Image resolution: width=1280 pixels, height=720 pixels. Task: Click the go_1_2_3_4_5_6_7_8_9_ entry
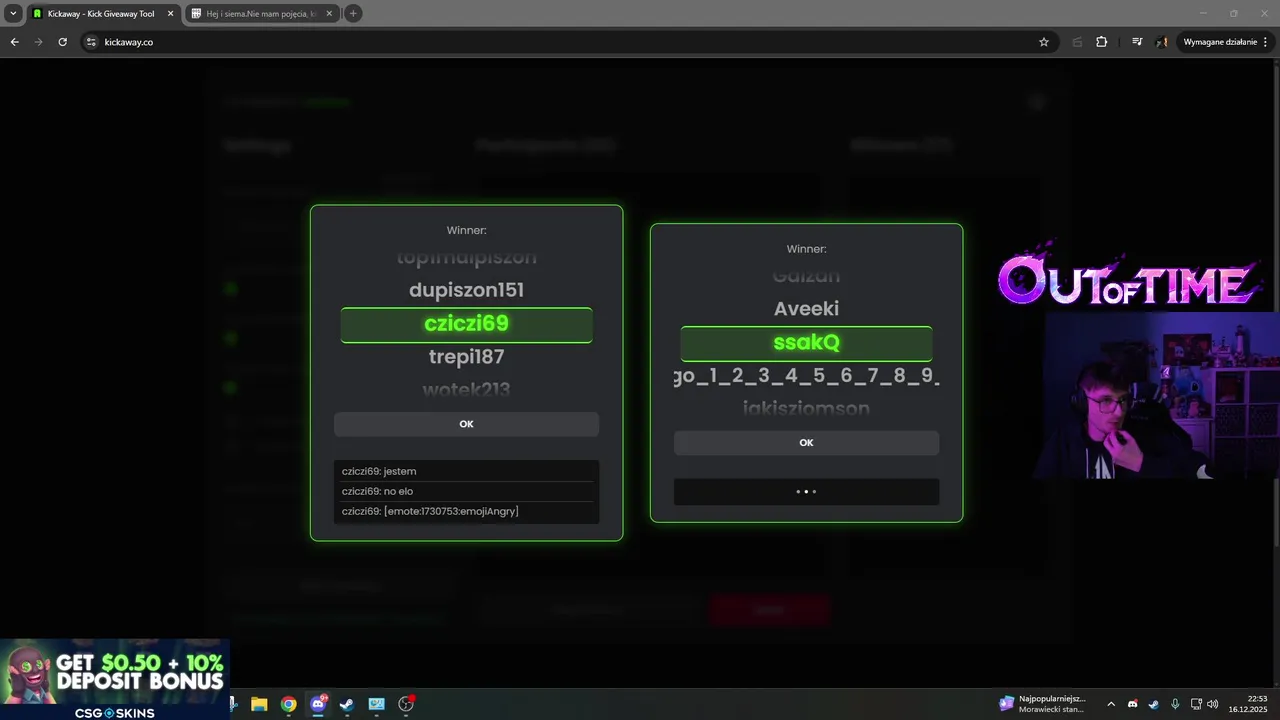806,377
